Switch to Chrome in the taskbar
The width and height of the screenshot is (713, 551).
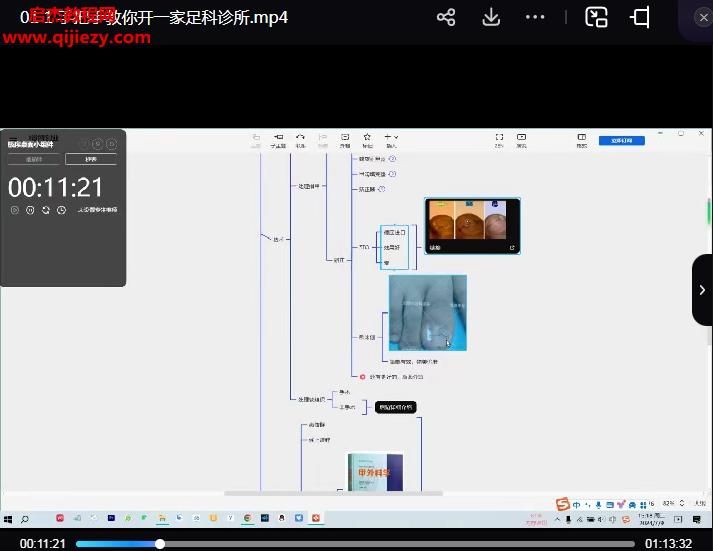[x=247, y=518]
